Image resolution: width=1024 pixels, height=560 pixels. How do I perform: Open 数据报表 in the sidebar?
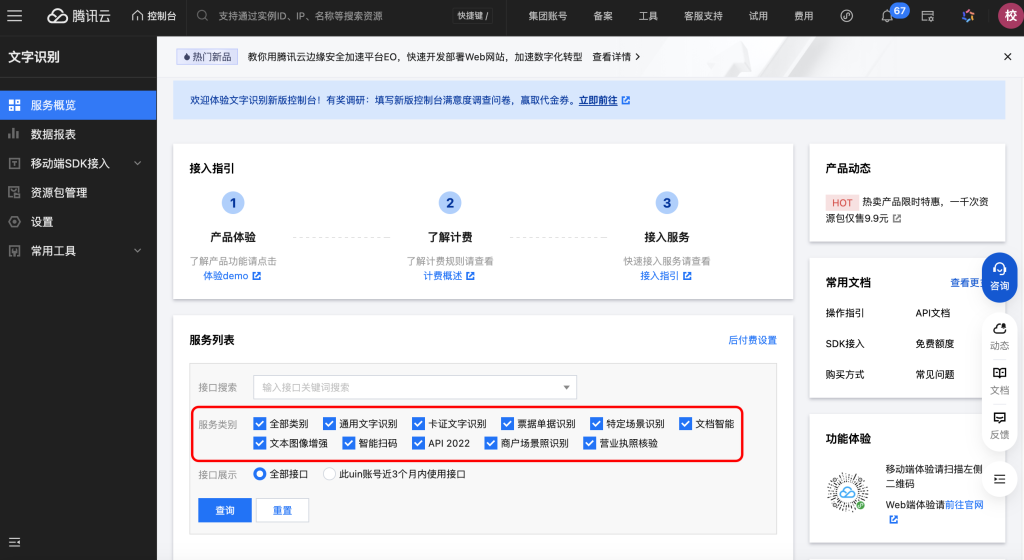53,134
